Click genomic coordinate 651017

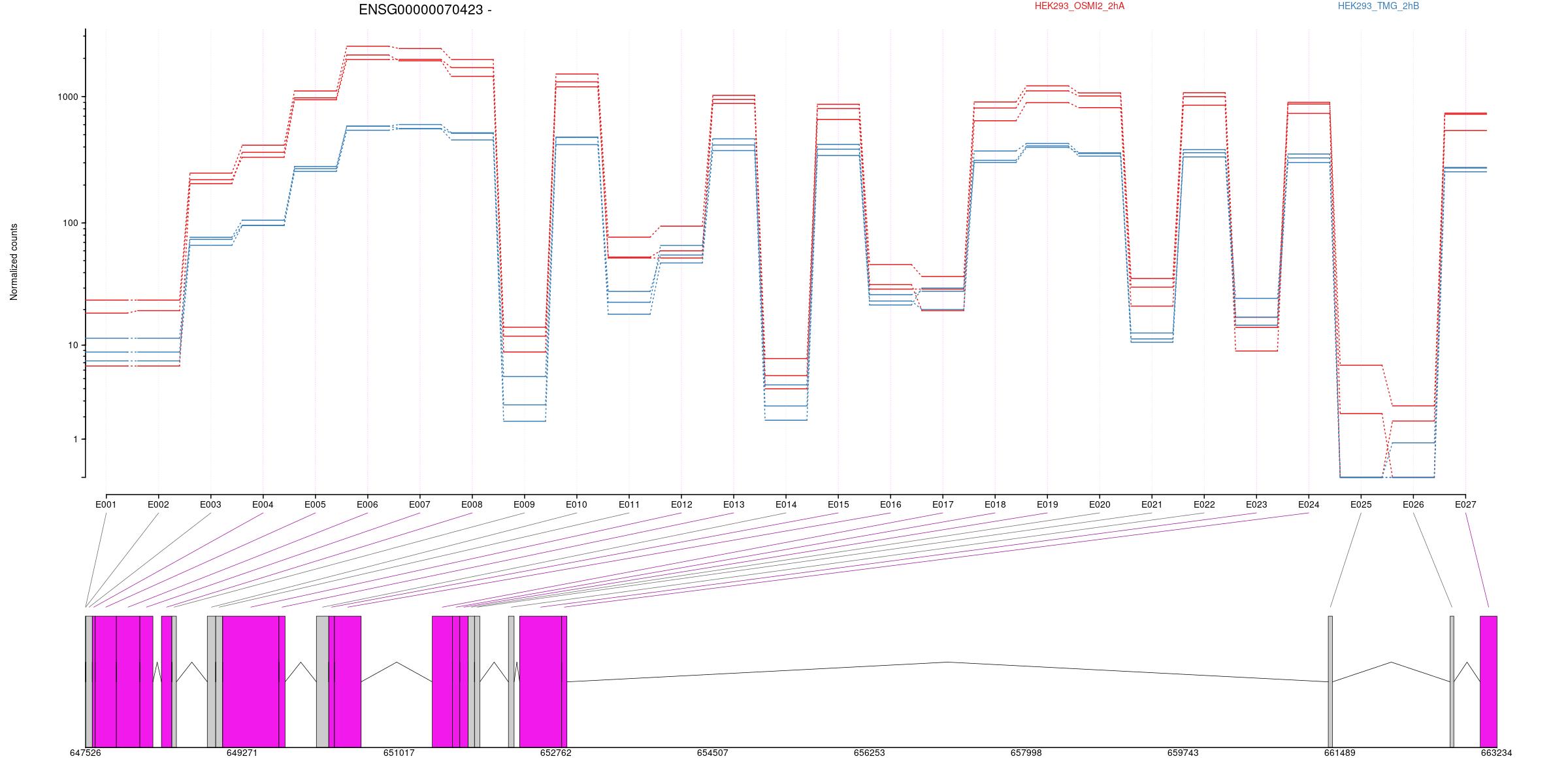[399, 753]
